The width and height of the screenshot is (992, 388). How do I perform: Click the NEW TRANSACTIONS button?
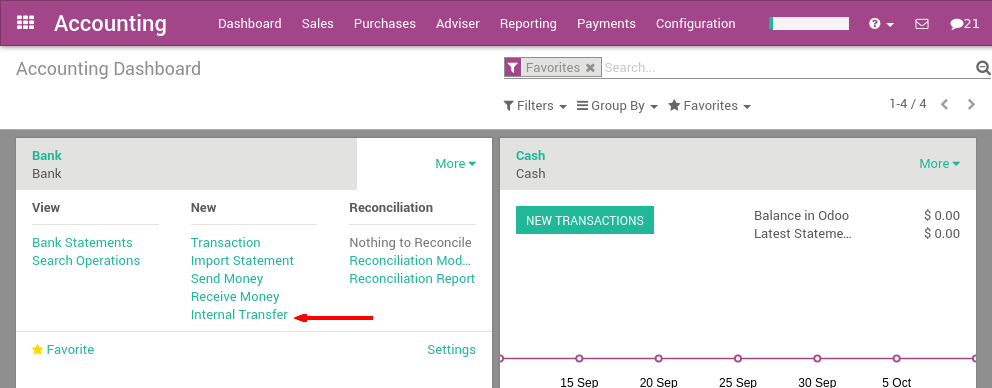585,220
